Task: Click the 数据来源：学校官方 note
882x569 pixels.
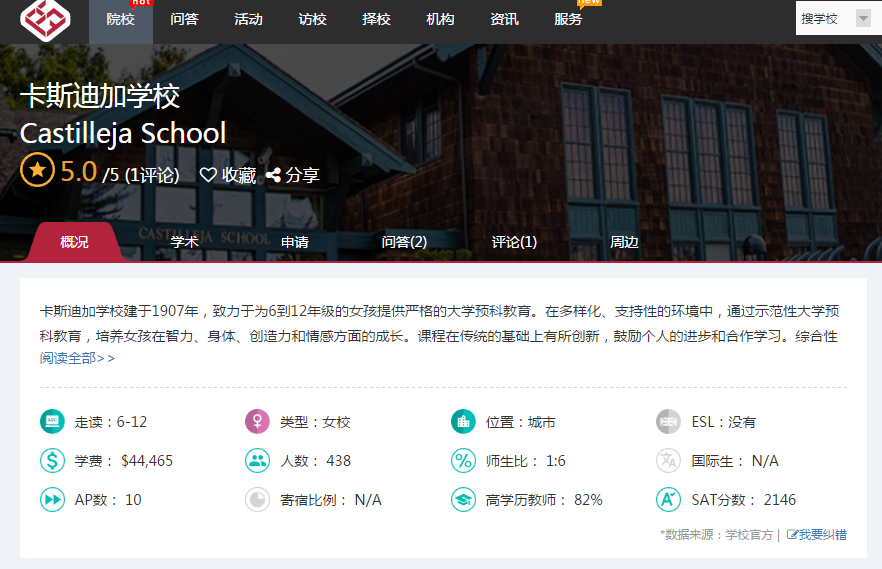Action: point(717,535)
